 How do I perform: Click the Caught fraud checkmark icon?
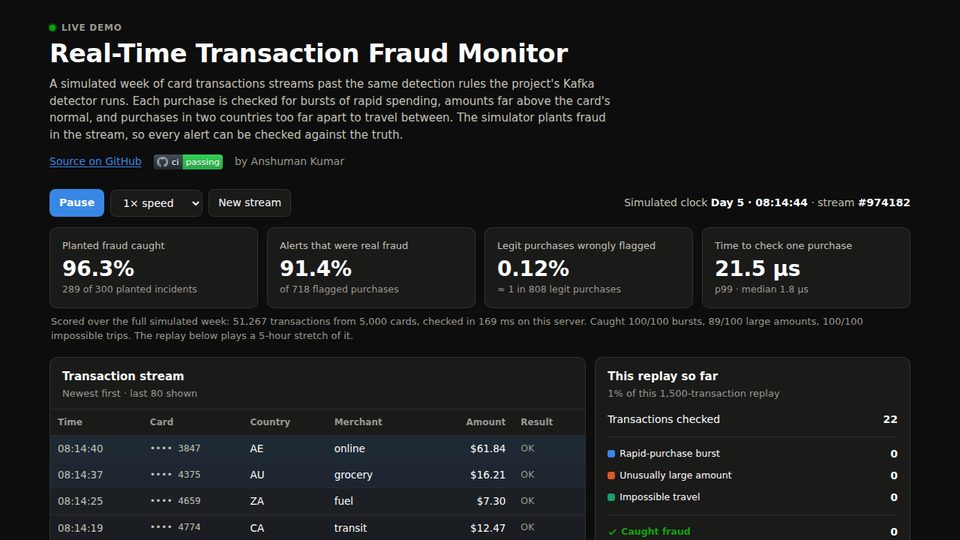coord(612,532)
